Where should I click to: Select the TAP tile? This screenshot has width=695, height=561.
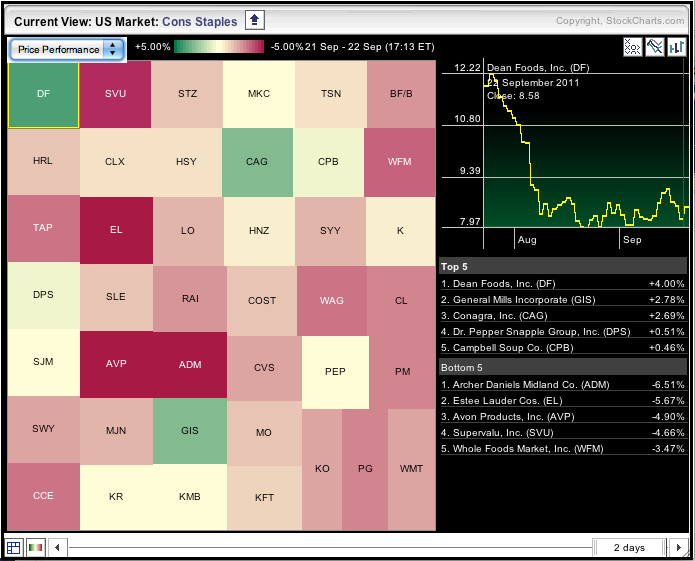click(x=43, y=228)
